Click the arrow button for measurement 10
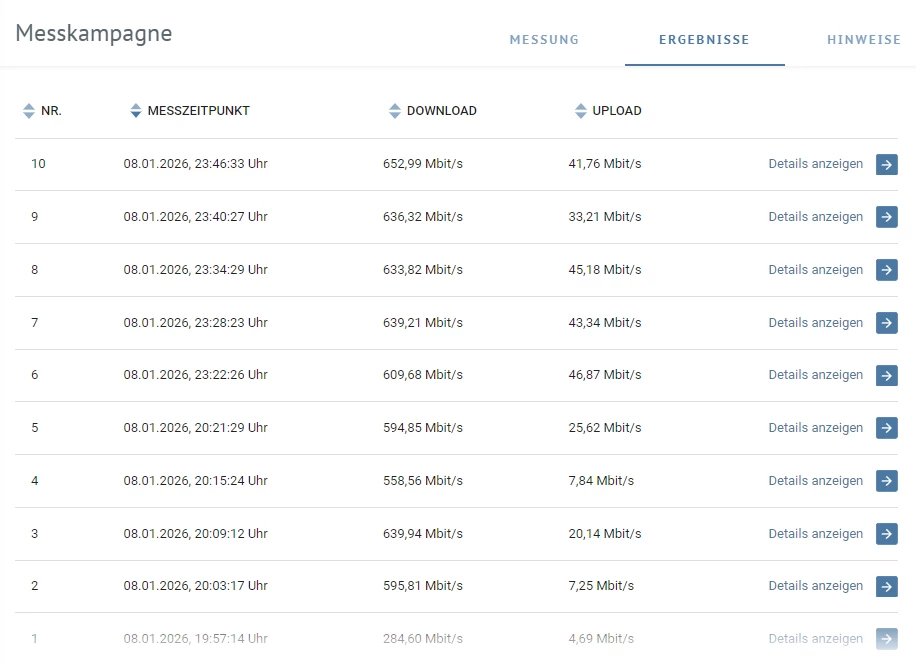This screenshot has height=665, width=916. click(887, 164)
